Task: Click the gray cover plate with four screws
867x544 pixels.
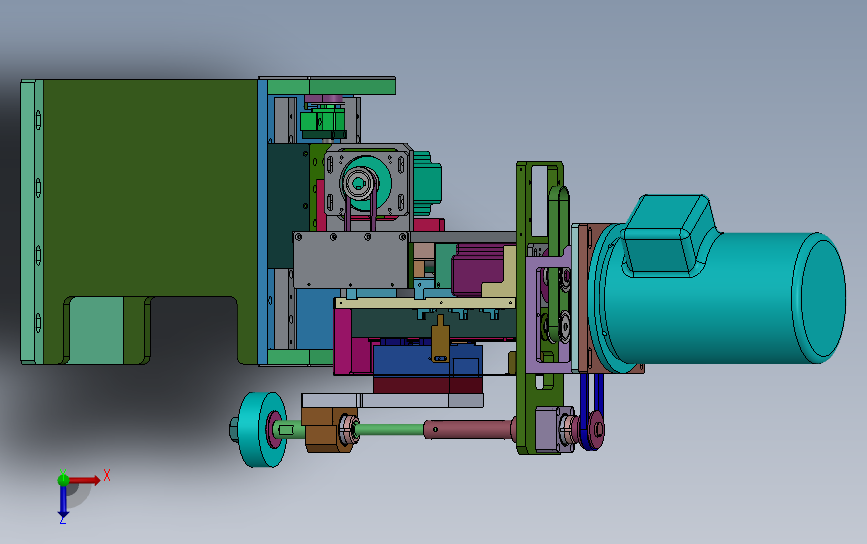Action: coord(350,260)
